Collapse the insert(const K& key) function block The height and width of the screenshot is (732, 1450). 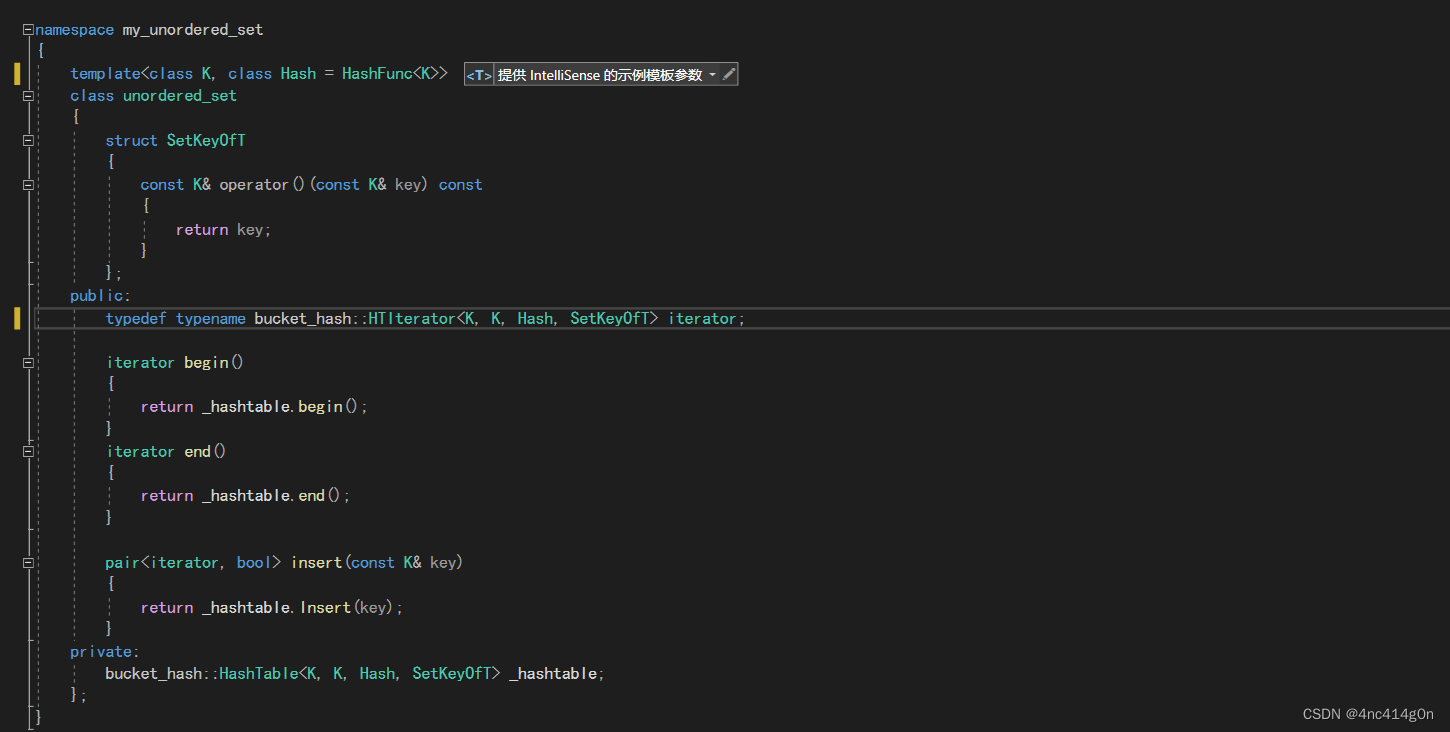[x=28, y=563]
